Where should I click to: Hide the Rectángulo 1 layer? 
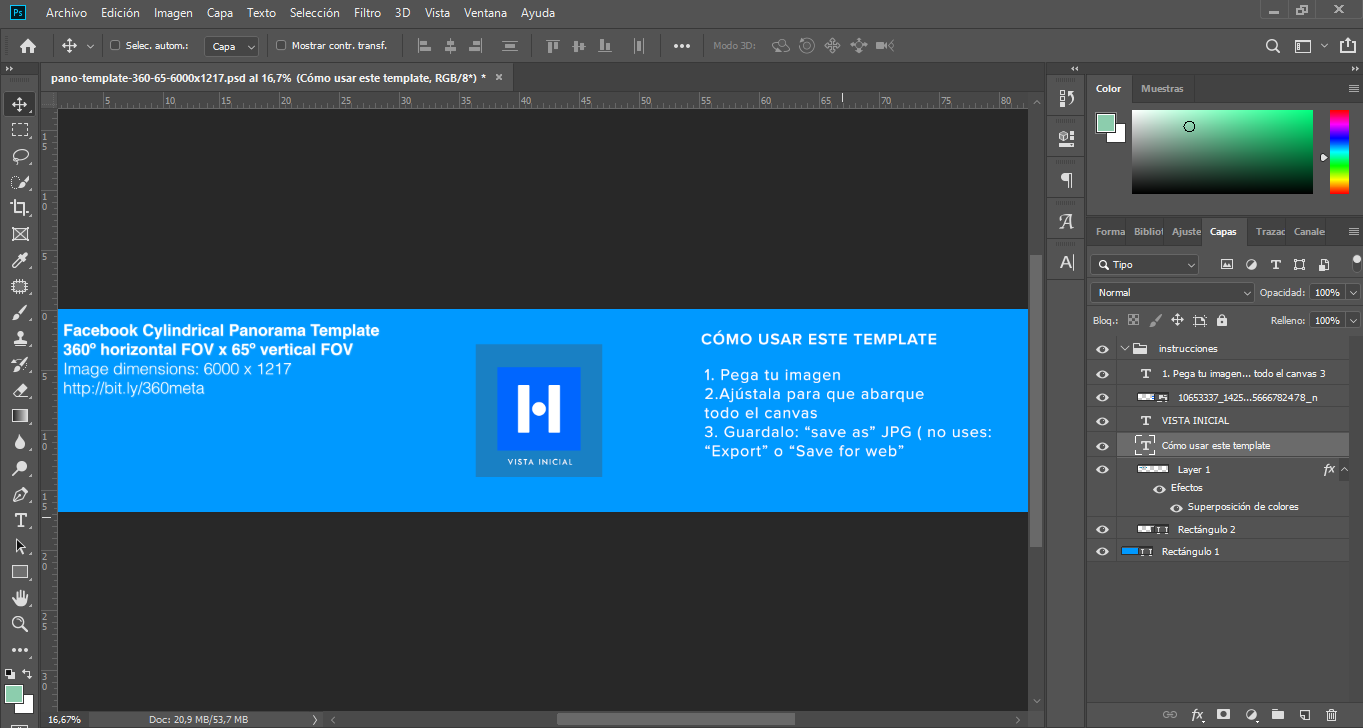coord(1102,552)
